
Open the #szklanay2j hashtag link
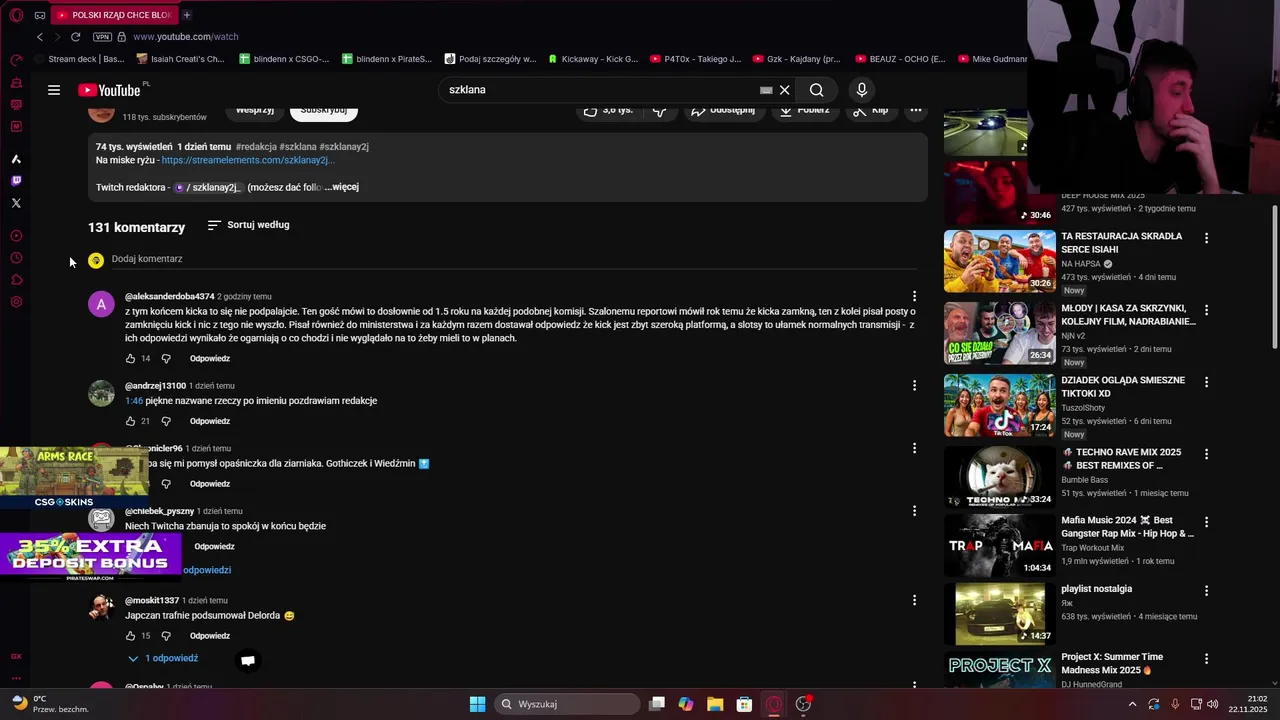(344, 147)
